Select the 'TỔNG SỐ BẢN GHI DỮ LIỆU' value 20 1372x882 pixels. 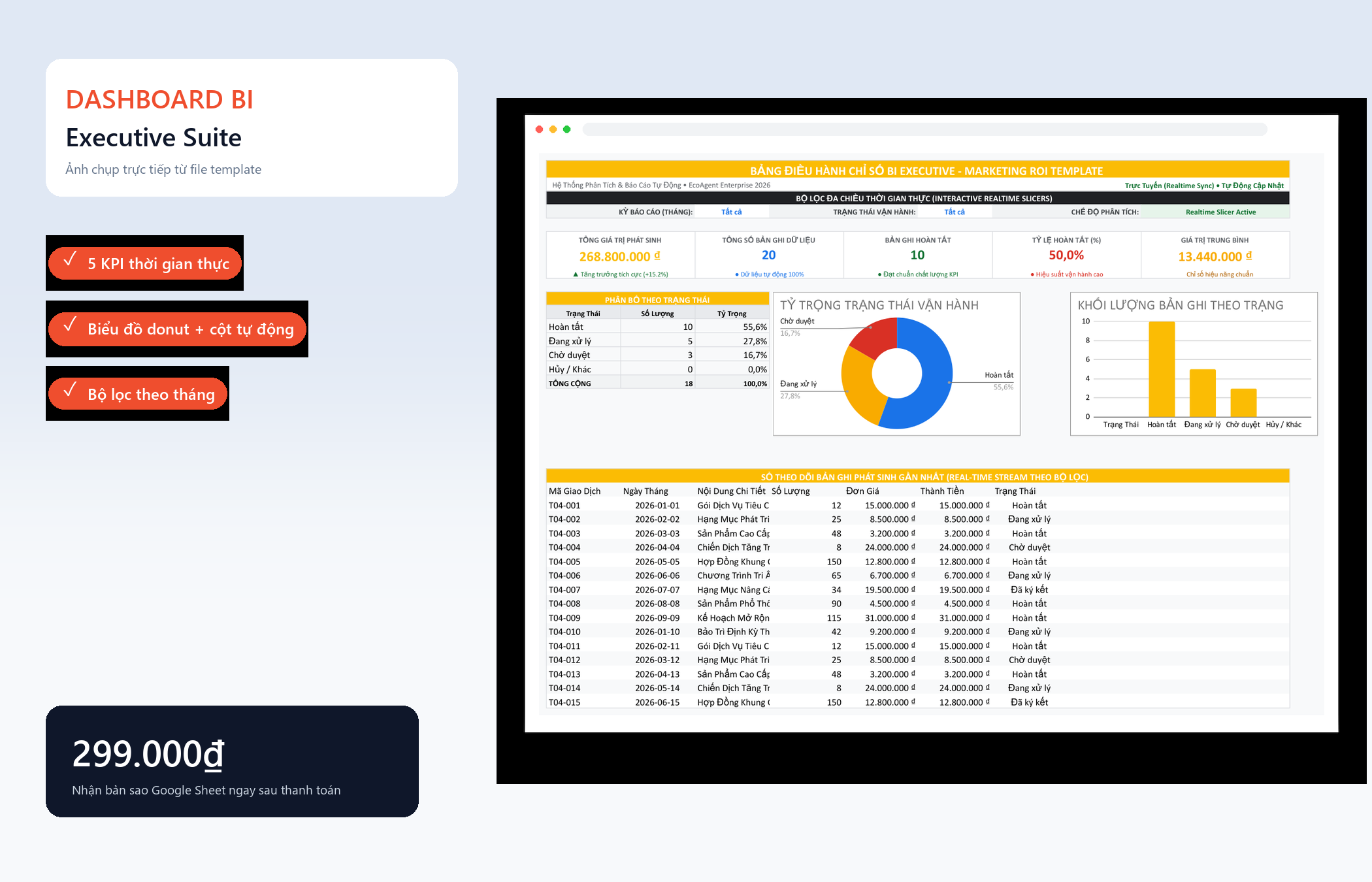pos(768,255)
